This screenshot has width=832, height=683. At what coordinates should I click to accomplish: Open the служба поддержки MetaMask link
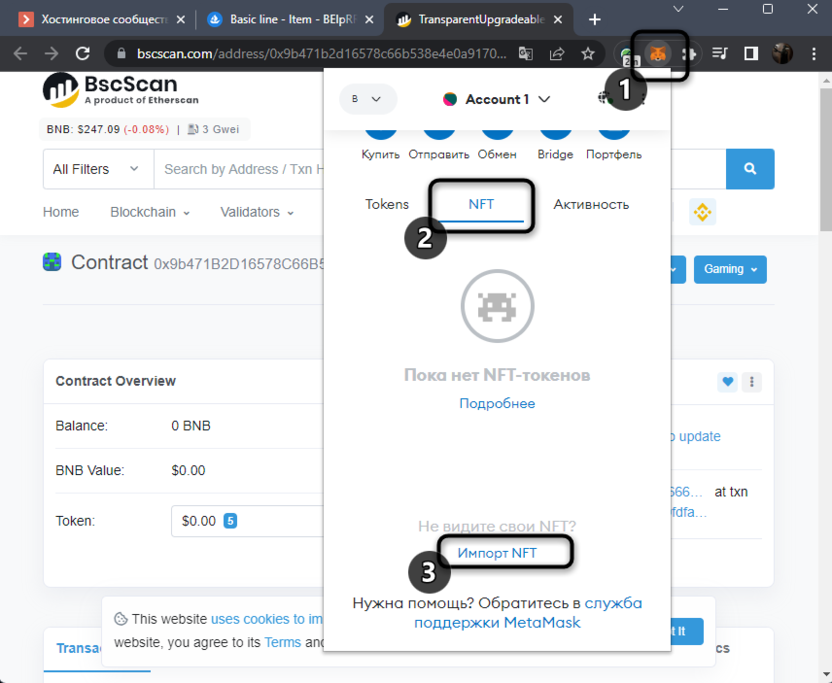[528, 613]
